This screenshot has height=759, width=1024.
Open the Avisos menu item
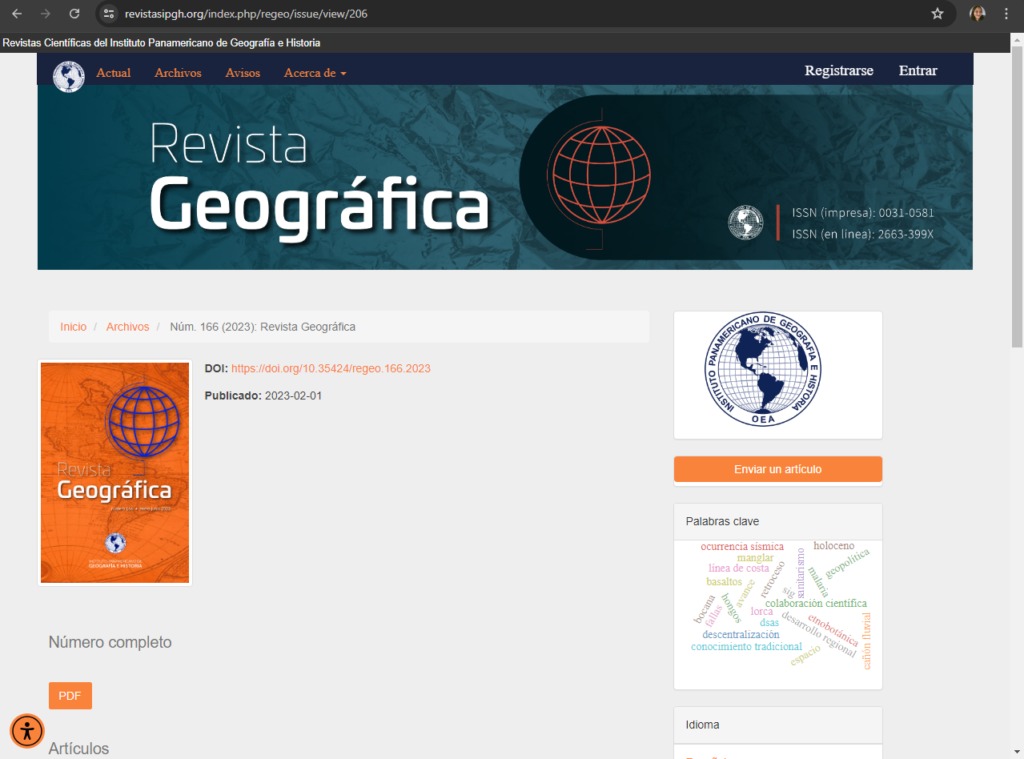[242, 73]
